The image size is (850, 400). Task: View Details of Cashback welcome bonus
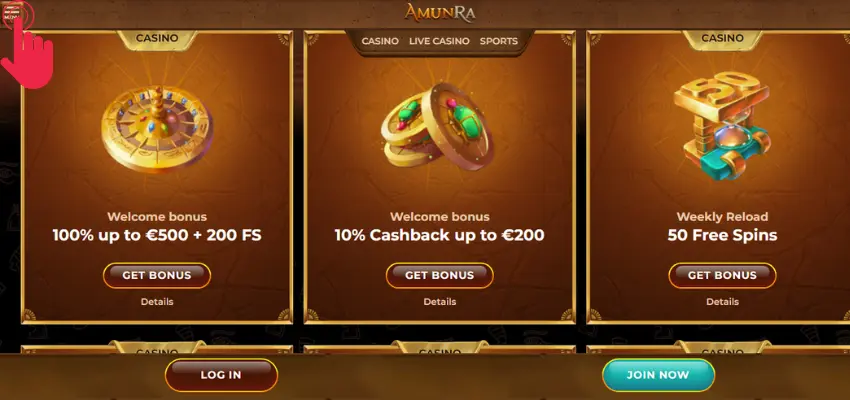(x=440, y=302)
